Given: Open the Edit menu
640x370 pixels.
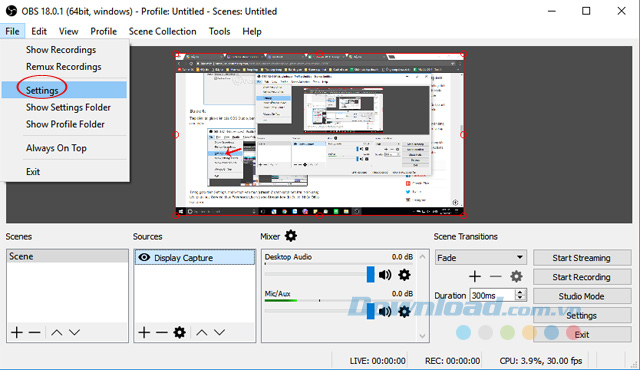Looking at the screenshot, I should 39,31.
